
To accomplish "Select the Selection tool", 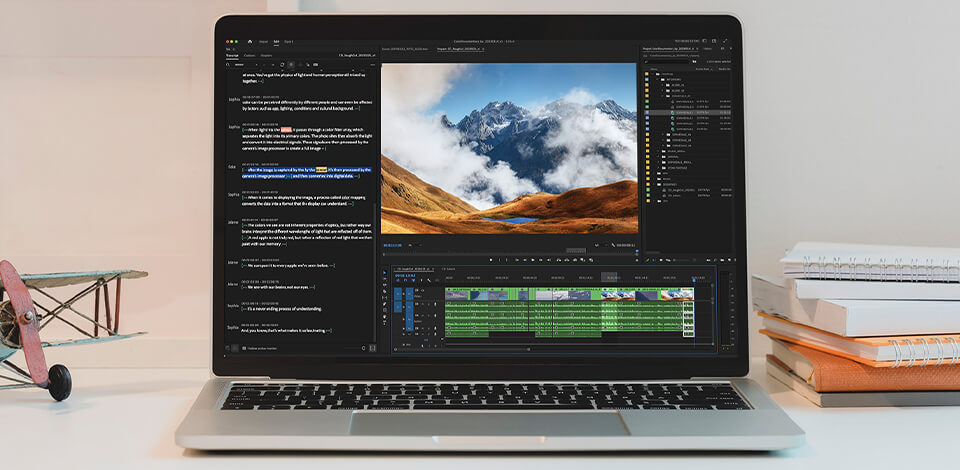I will coord(384,272).
